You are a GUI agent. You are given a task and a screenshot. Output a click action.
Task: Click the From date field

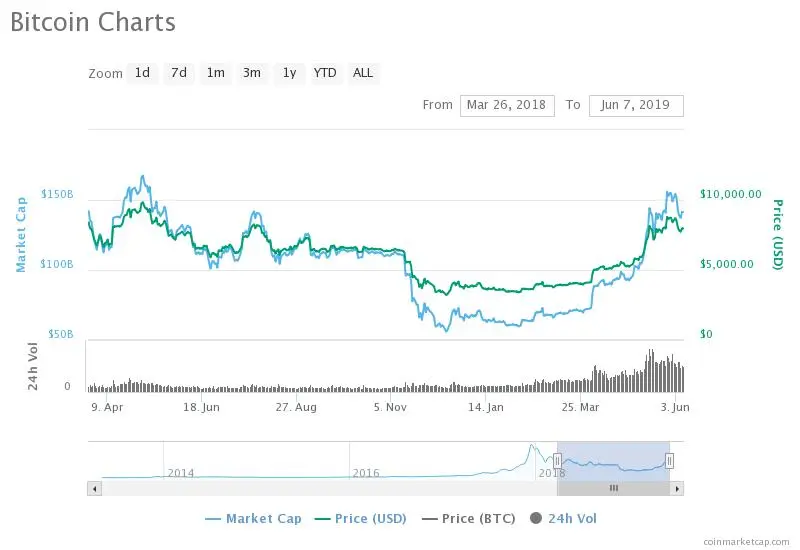(x=507, y=105)
